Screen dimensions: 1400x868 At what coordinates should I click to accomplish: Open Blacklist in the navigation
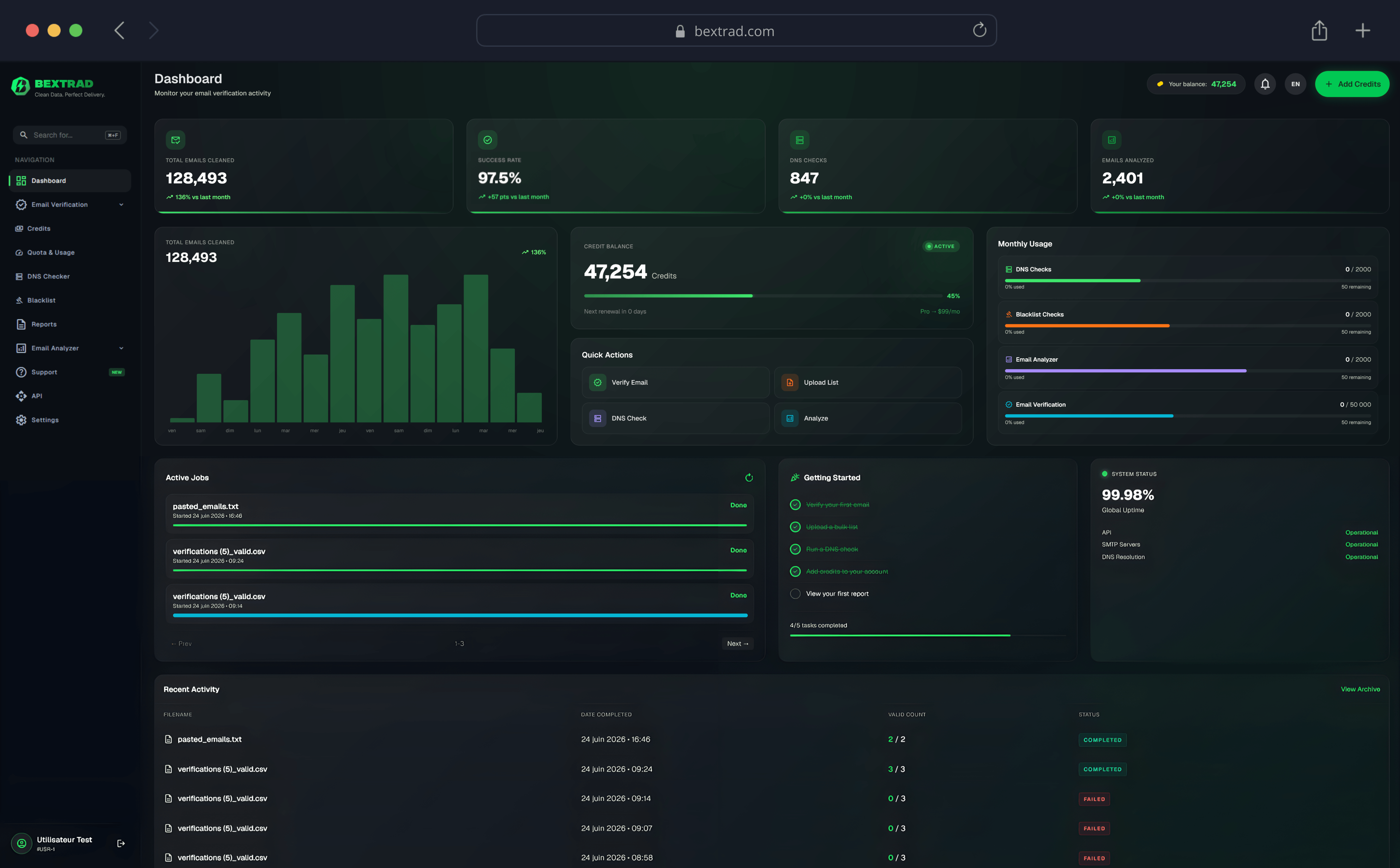coord(70,300)
